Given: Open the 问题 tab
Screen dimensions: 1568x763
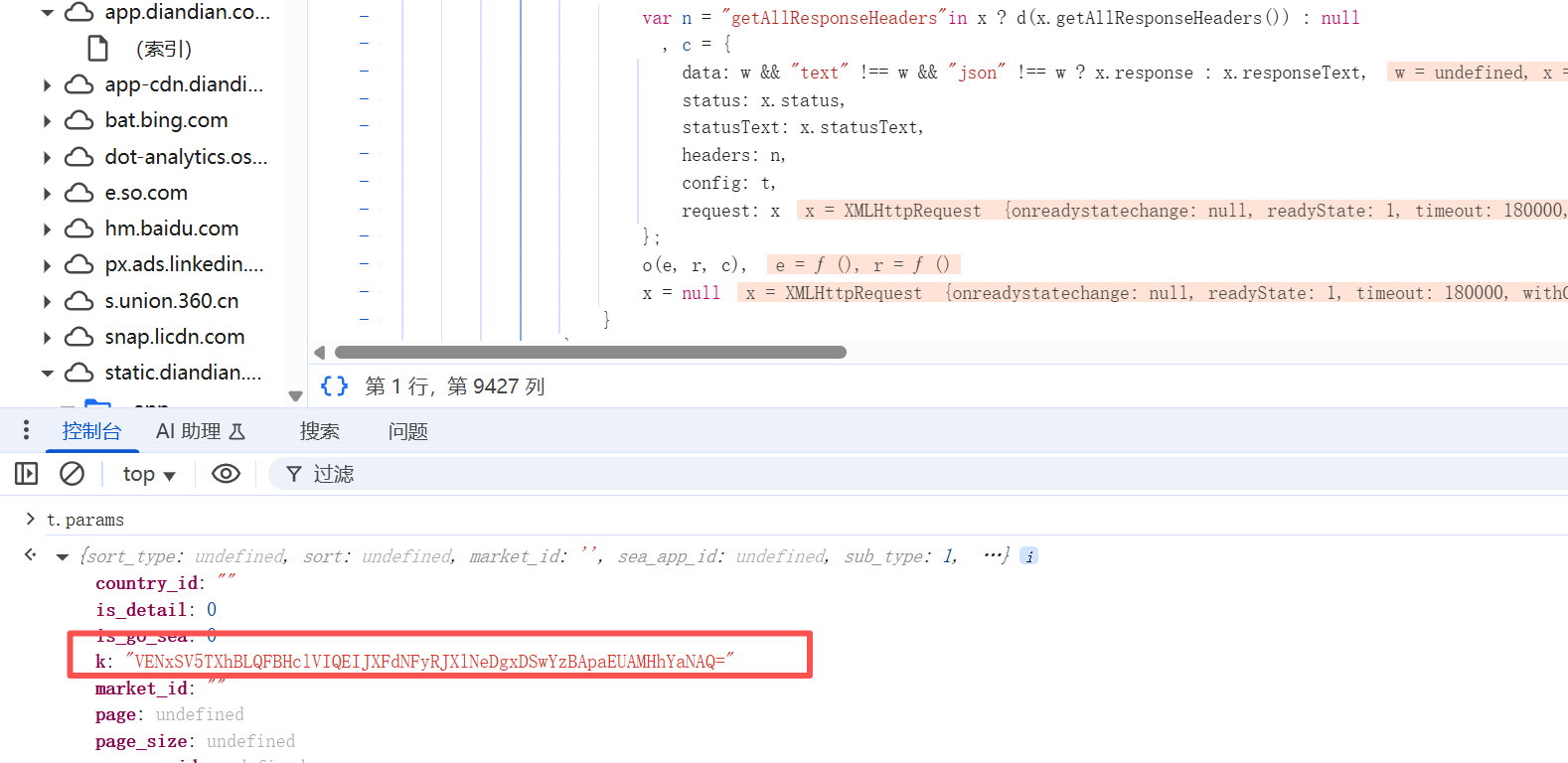Looking at the screenshot, I should 408,431.
